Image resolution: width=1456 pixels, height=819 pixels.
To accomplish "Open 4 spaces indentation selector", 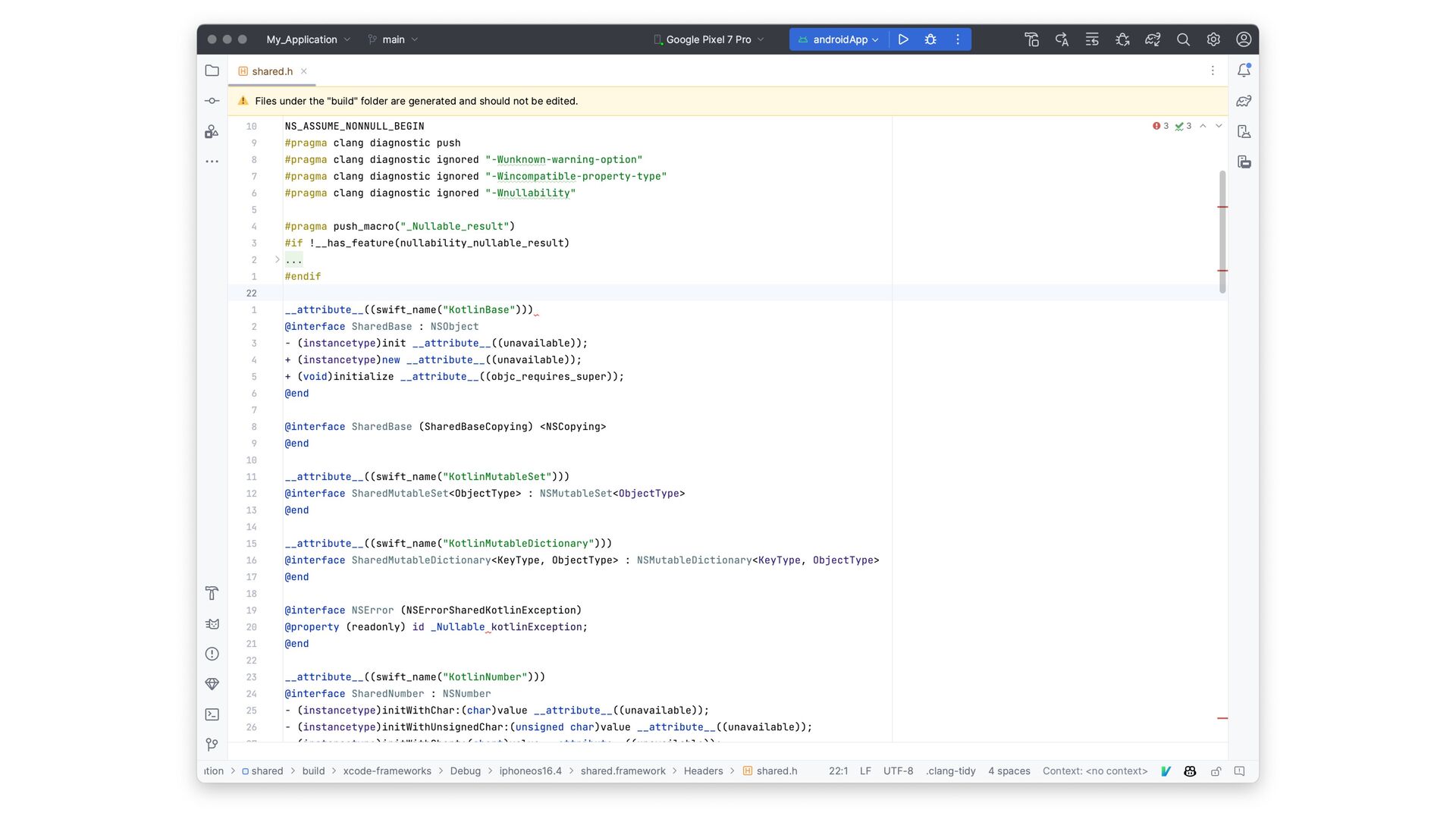I will tap(1009, 771).
